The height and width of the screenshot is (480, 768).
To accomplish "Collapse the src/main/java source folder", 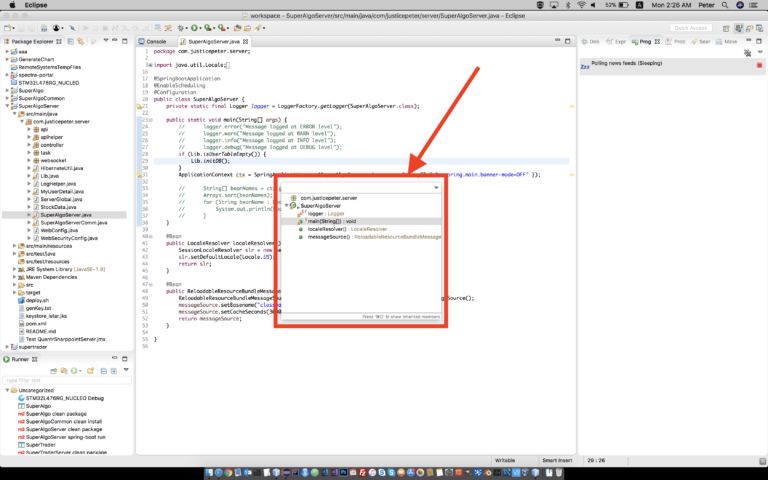I will (x=14, y=114).
